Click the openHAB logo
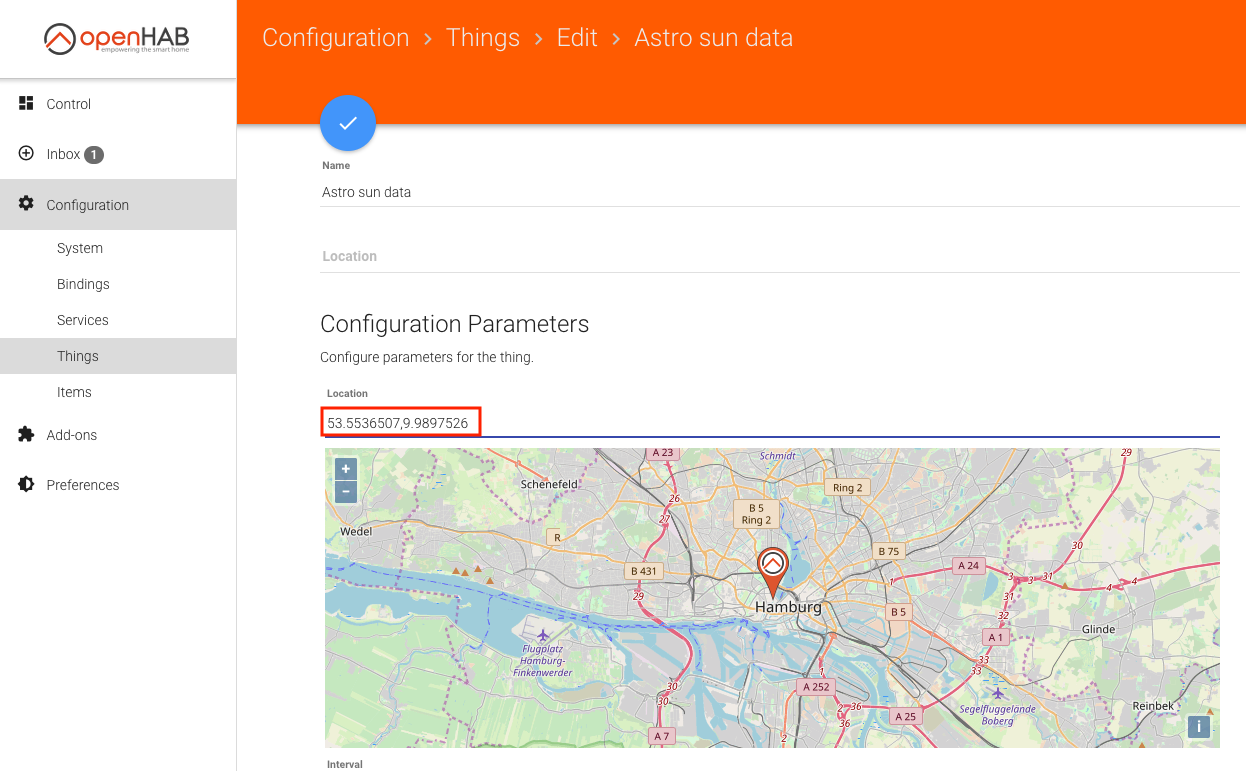Image resolution: width=1246 pixels, height=771 pixels. point(117,39)
